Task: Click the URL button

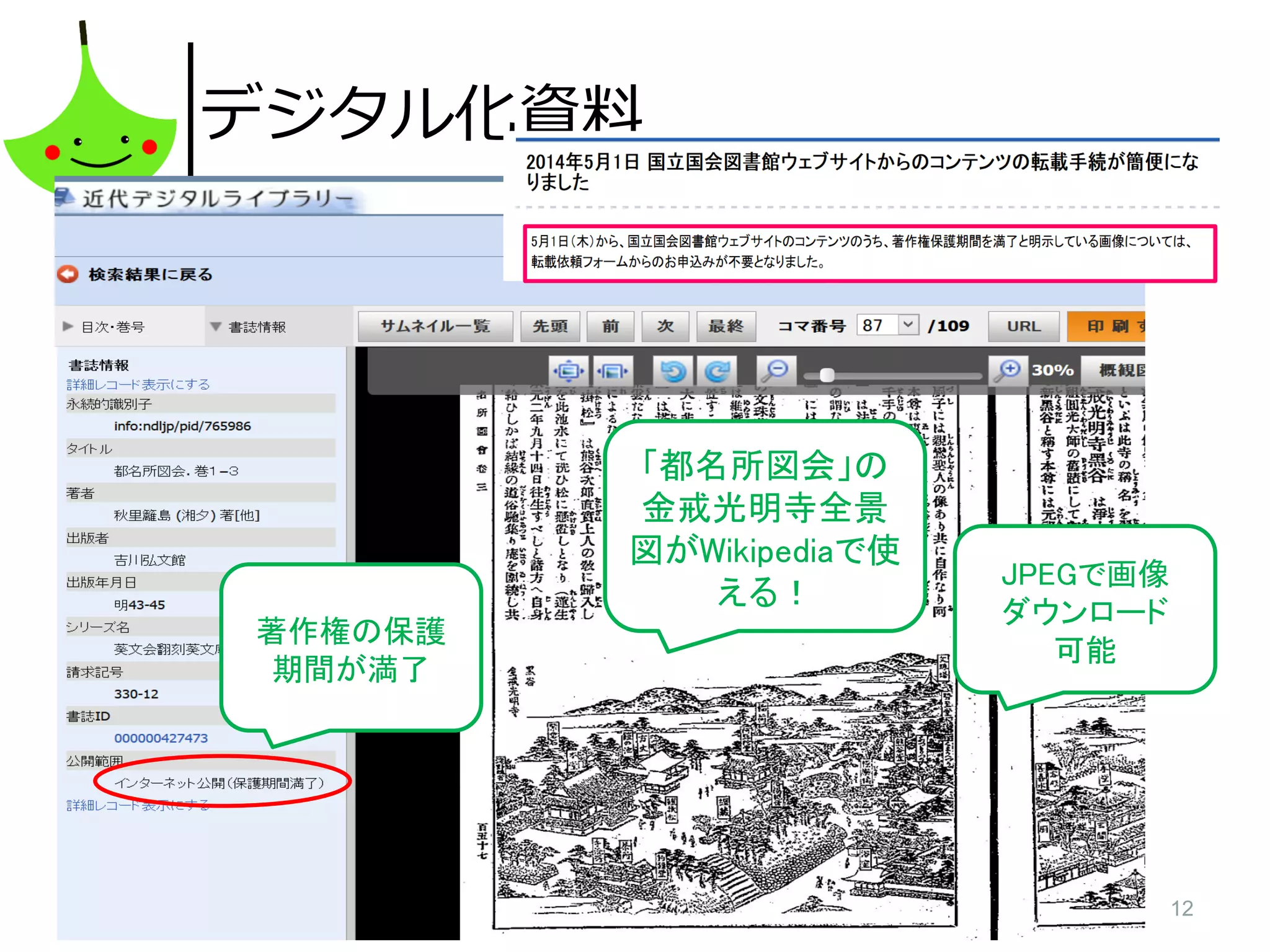Action: tap(1024, 326)
